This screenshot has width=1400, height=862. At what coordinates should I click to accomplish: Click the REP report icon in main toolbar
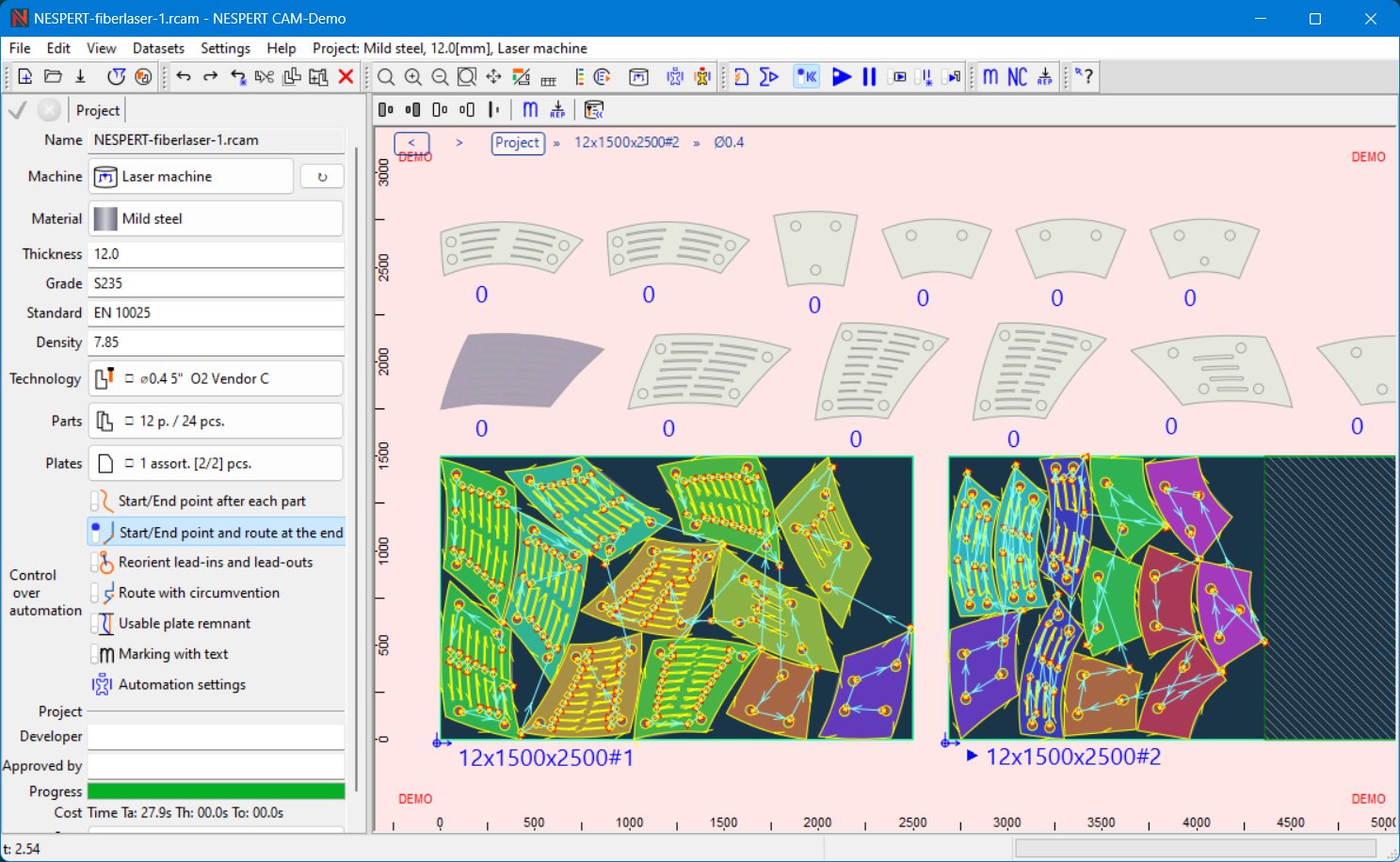coord(1045,77)
